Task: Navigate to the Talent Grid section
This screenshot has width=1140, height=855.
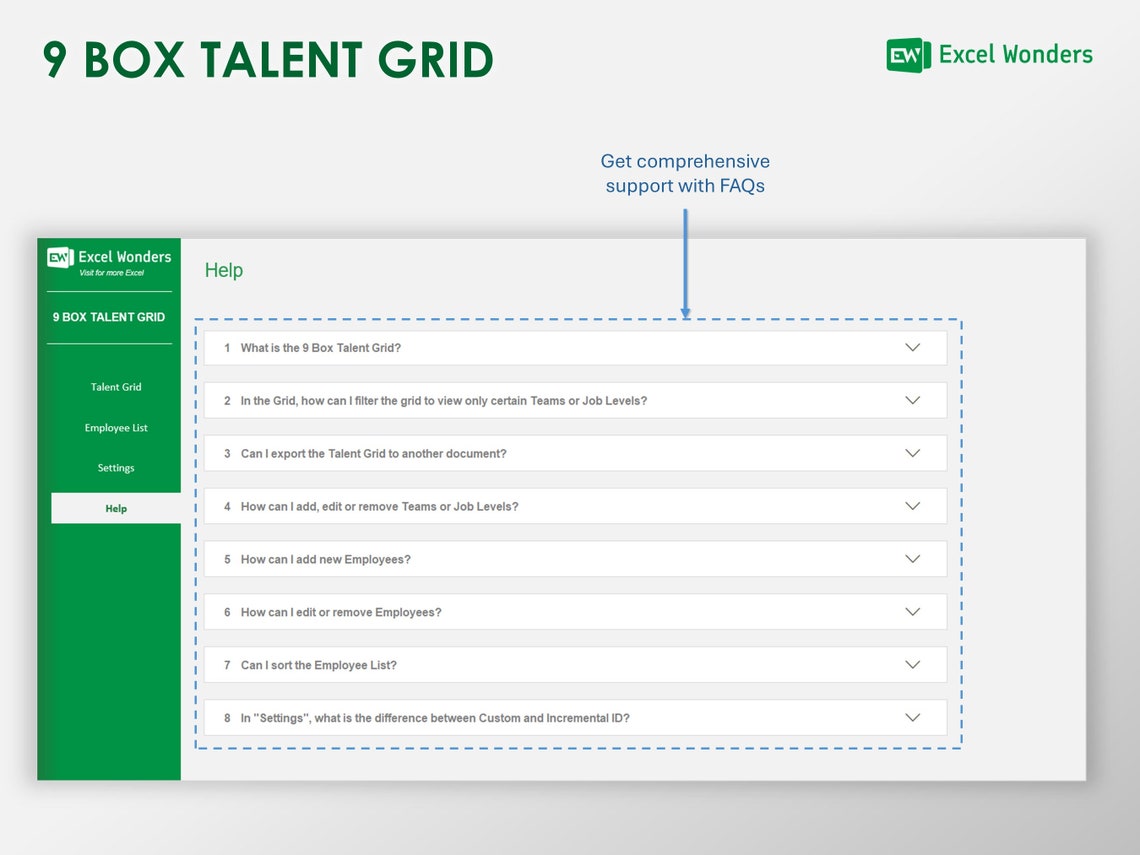Action: tap(116, 387)
